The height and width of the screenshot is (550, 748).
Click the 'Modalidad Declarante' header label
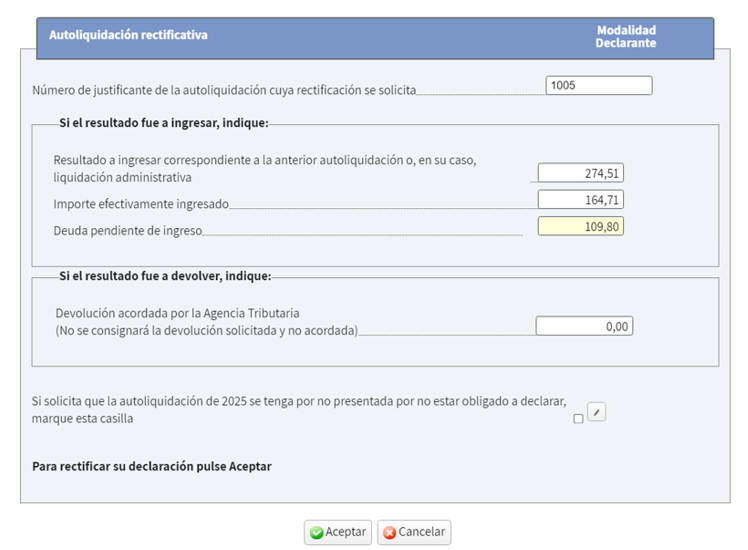[625, 37]
